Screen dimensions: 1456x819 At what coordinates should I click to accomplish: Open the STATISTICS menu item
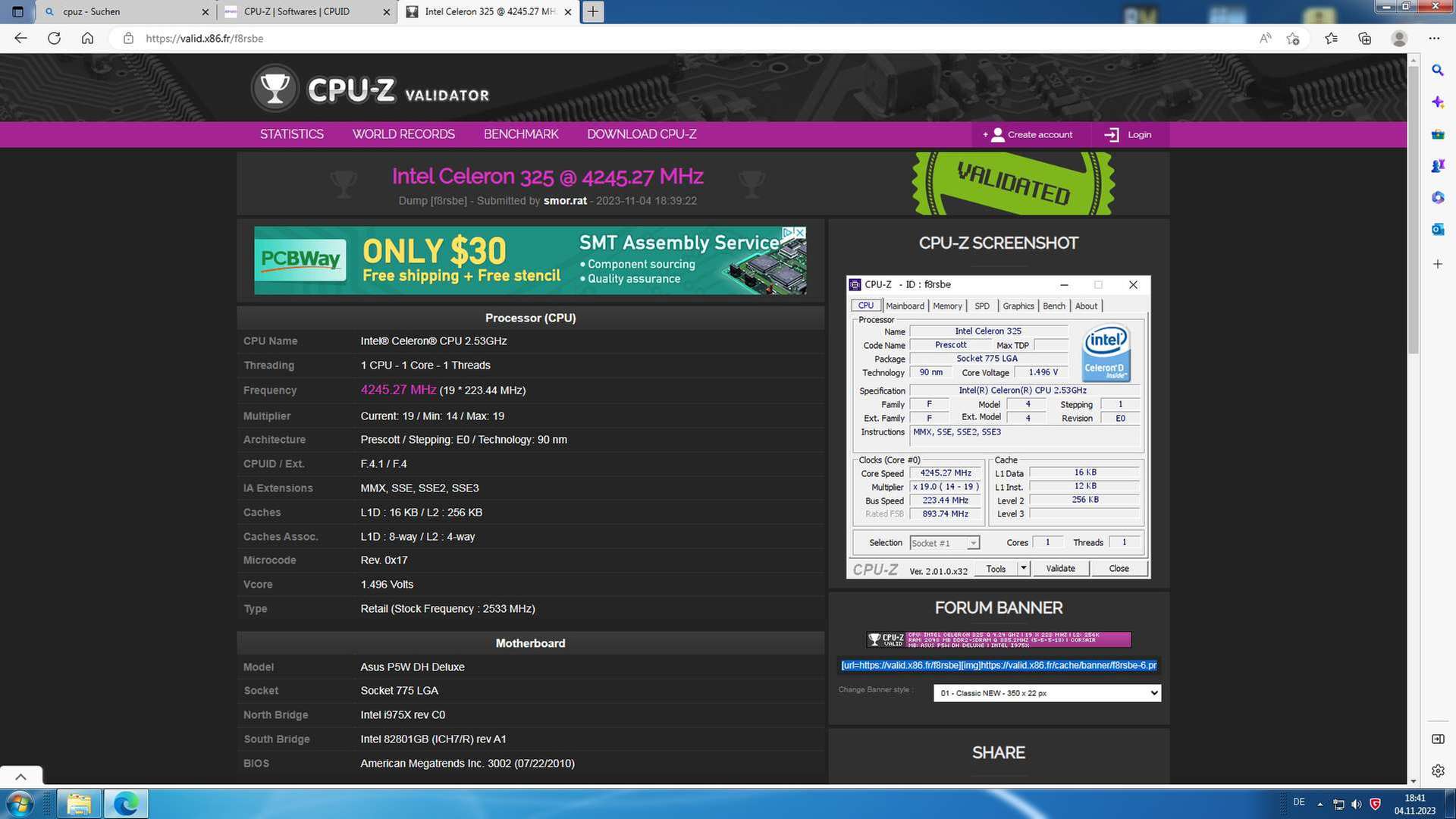(292, 134)
